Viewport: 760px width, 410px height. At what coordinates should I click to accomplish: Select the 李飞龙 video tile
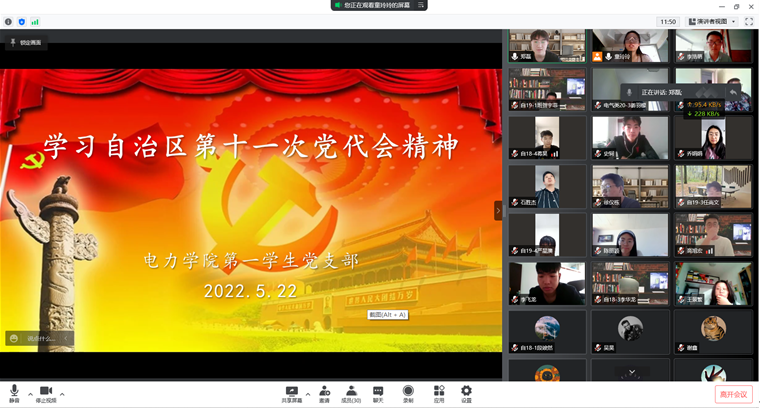pyautogui.click(x=547, y=284)
